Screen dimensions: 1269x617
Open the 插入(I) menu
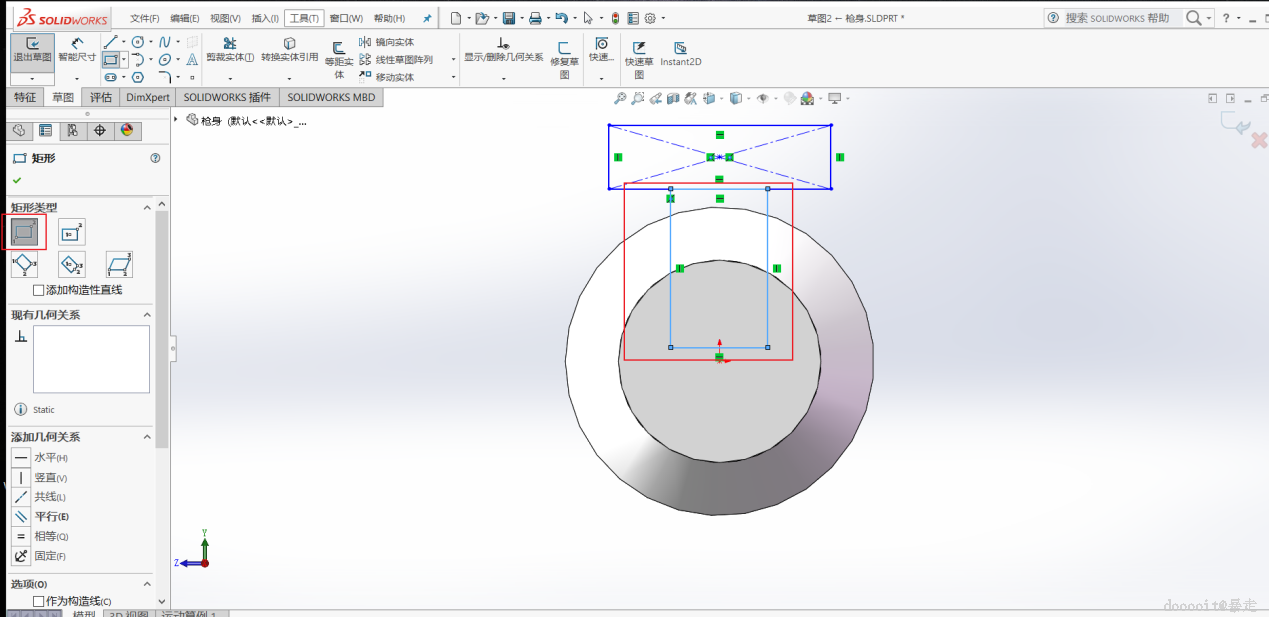265,18
